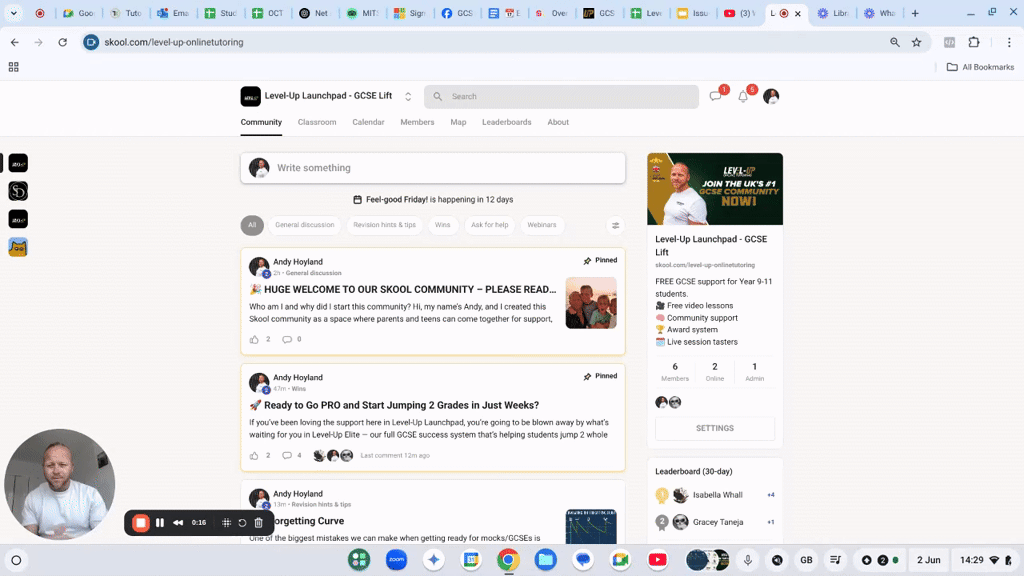
Task: Stop the screen recording
Action: coord(140,522)
